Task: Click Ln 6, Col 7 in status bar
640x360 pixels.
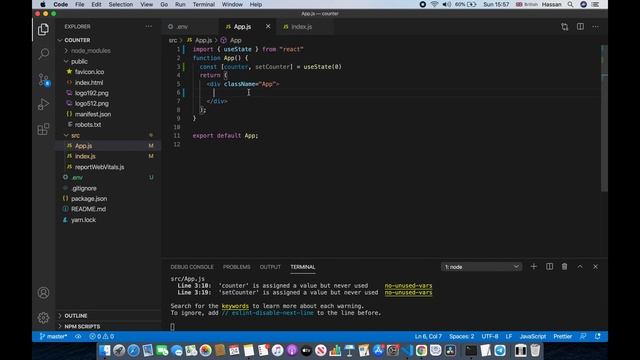Action: point(428,337)
